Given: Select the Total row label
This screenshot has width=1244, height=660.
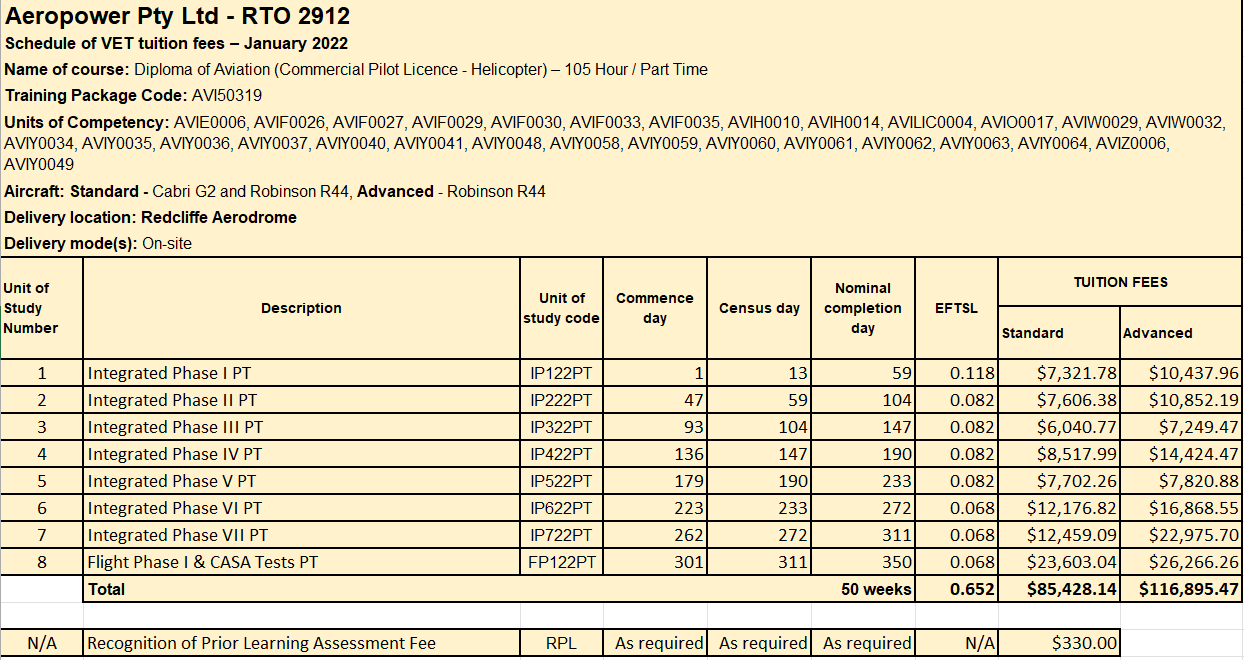Looking at the screenshot, I should 106,589.
